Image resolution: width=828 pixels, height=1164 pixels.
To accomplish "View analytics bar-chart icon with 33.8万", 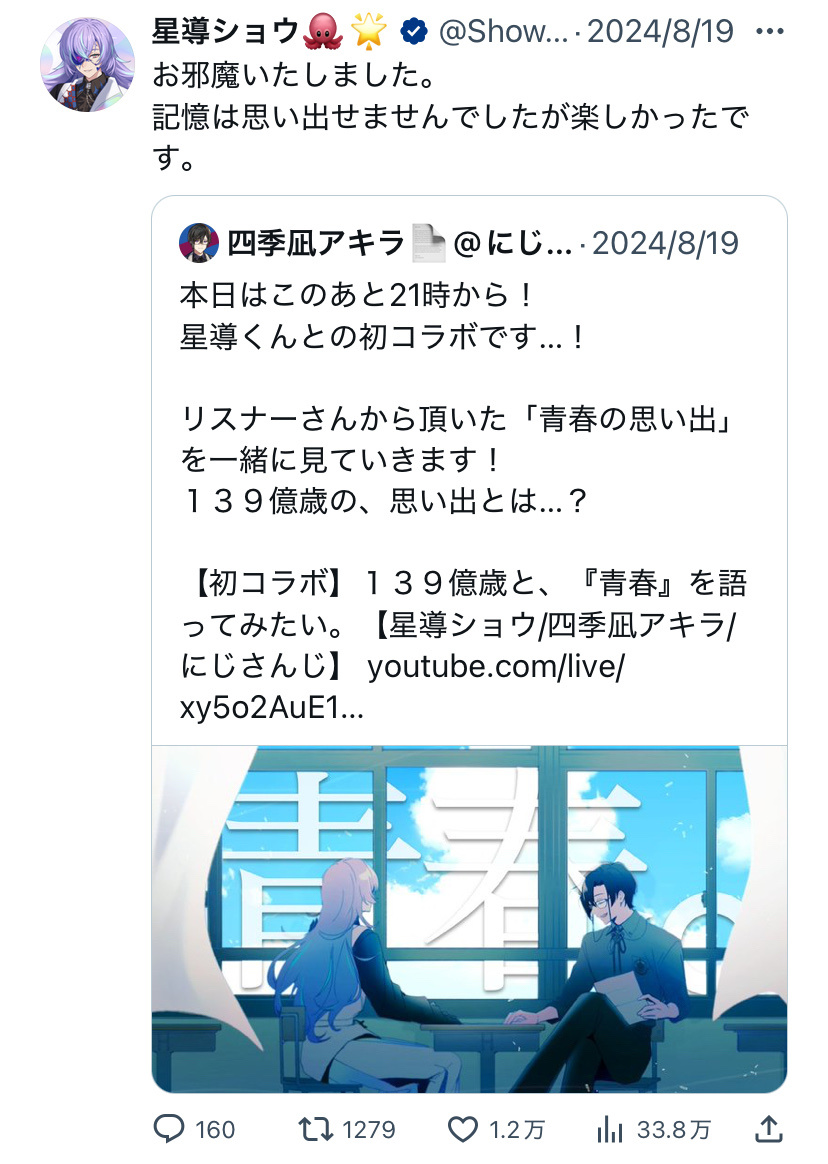I will [x=610, y=1129].
